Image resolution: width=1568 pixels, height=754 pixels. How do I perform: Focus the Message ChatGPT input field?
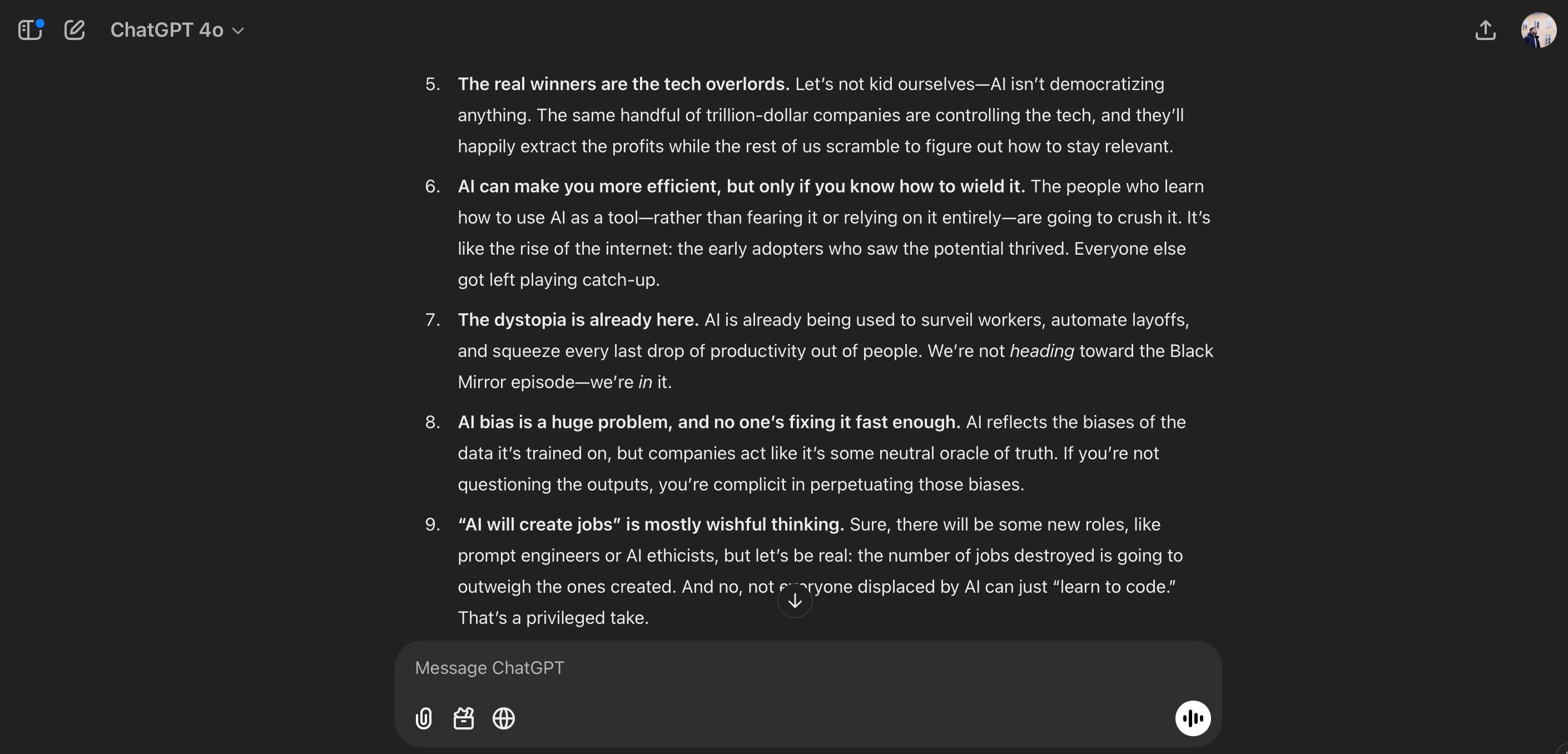tap(791, 668)
